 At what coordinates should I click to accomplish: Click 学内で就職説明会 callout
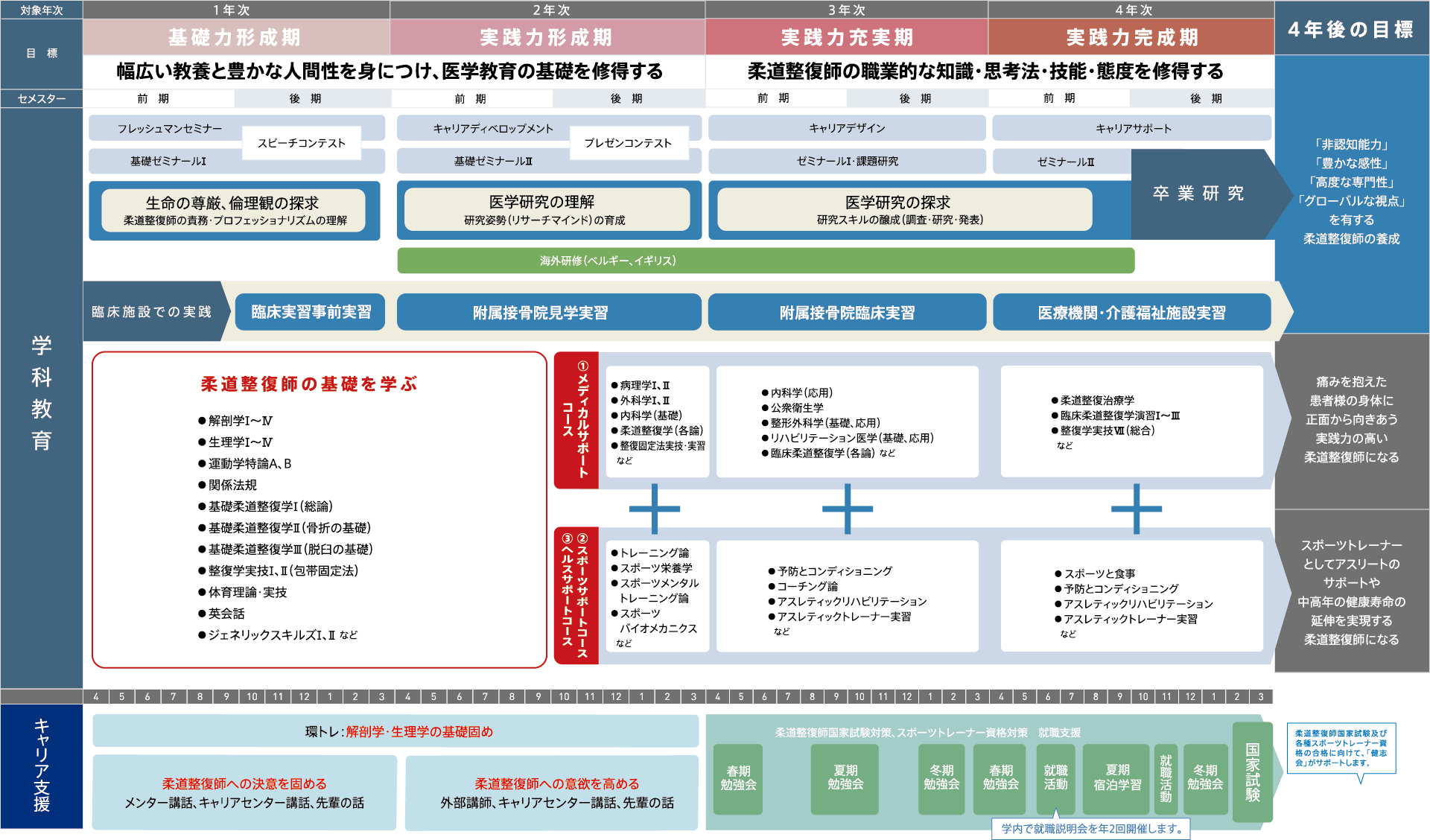click(1091, 829)
